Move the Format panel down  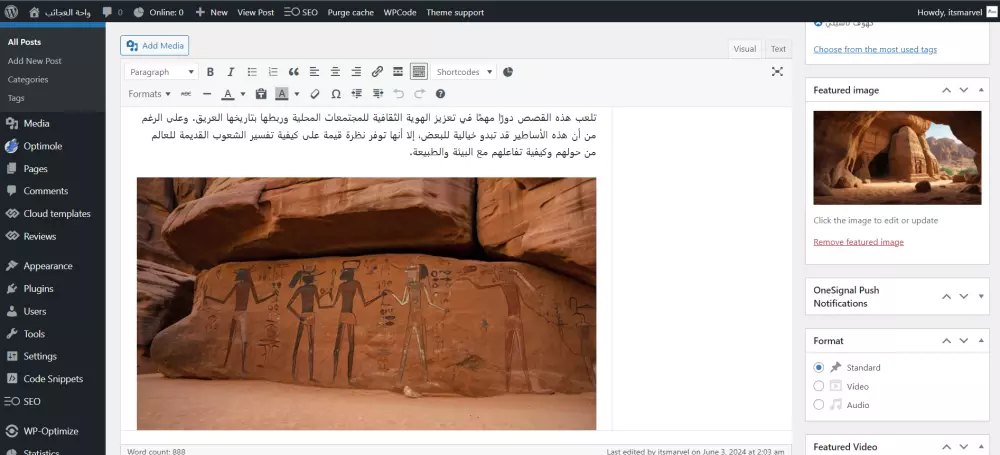click(964, 341)
